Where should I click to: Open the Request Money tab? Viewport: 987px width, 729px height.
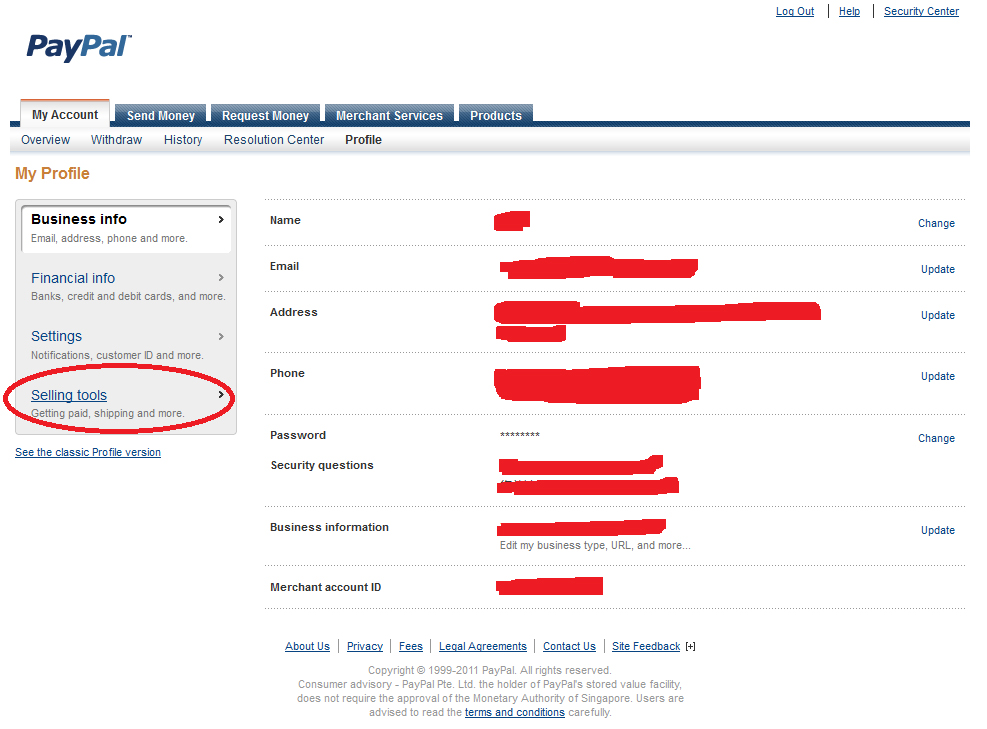[x=265, y=116]
